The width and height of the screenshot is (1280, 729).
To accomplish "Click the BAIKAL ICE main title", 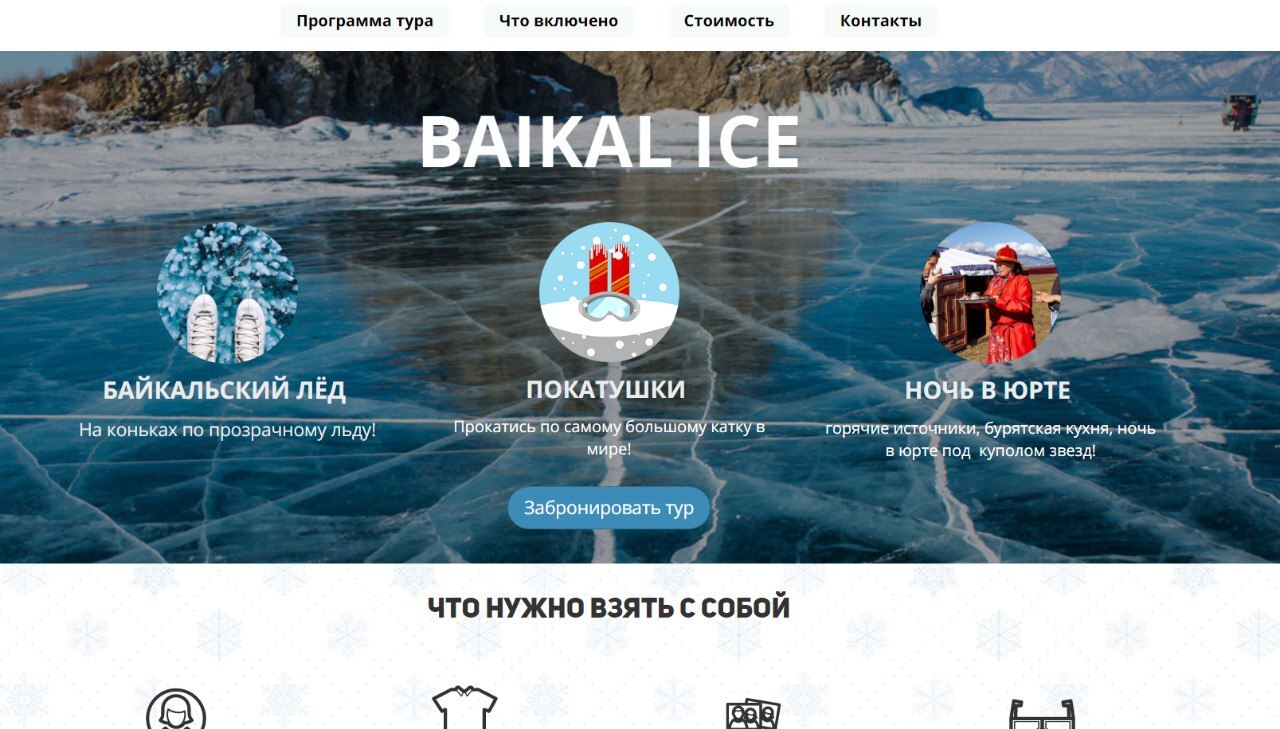I will pos(609,142).
